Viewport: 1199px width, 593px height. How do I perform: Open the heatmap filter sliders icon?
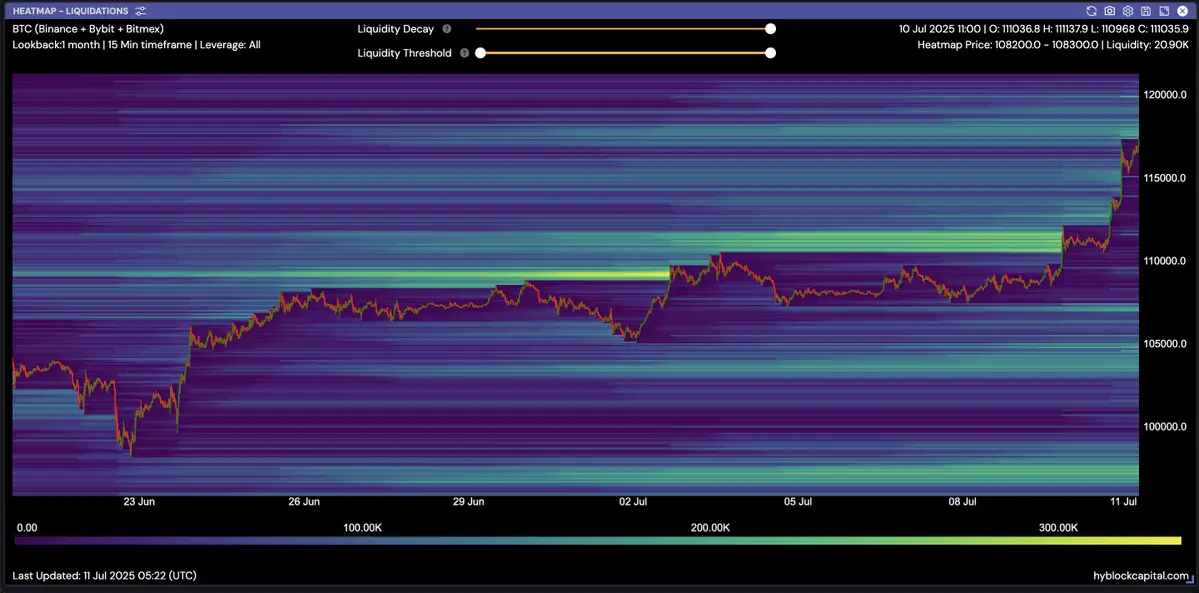click(140, 11)
